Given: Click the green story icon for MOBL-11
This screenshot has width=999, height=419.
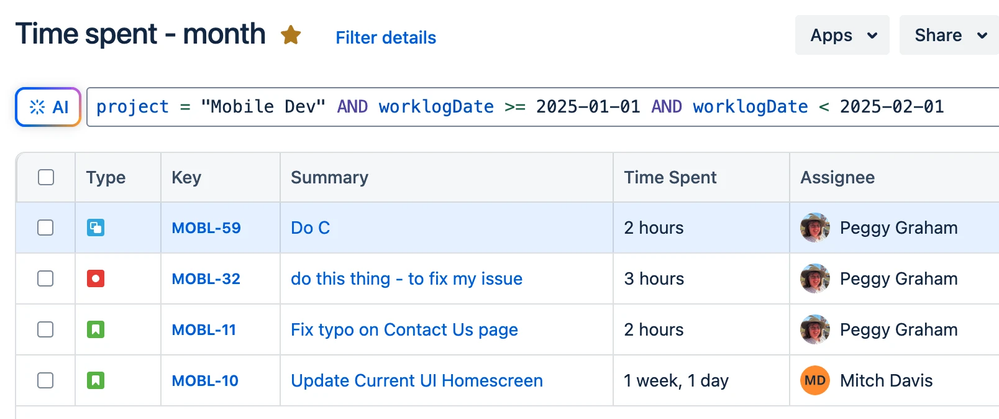Looking at the screenshot, I should 96,329.
